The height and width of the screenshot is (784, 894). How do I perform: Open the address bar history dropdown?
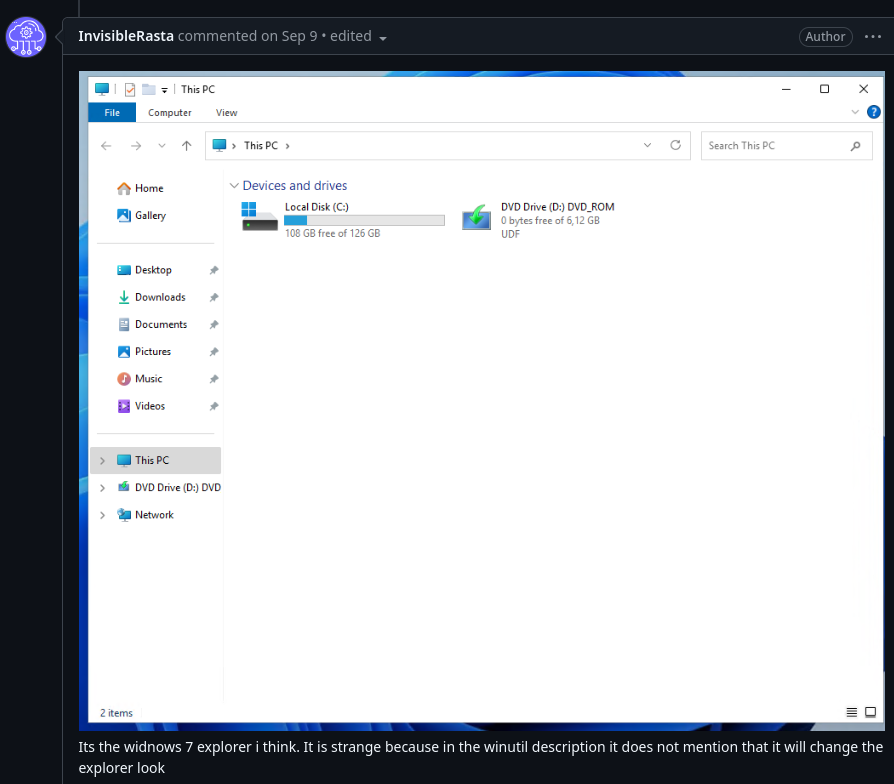pos(647,145)
